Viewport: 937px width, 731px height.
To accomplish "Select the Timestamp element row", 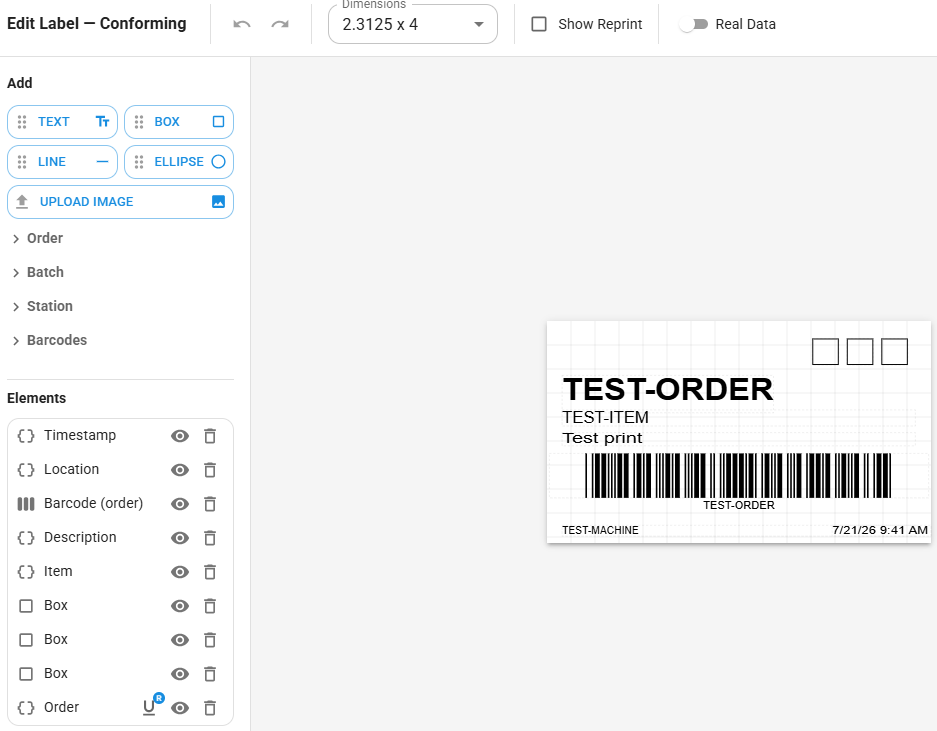I will [120, 436].
